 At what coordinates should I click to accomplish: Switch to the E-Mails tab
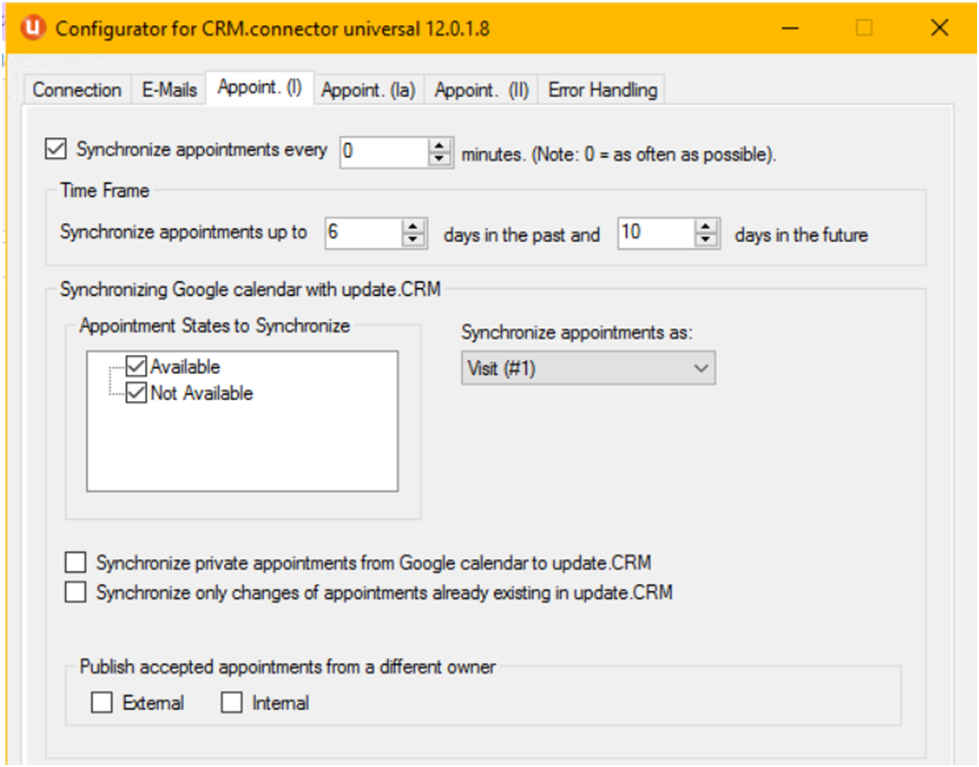coord(169,90)
